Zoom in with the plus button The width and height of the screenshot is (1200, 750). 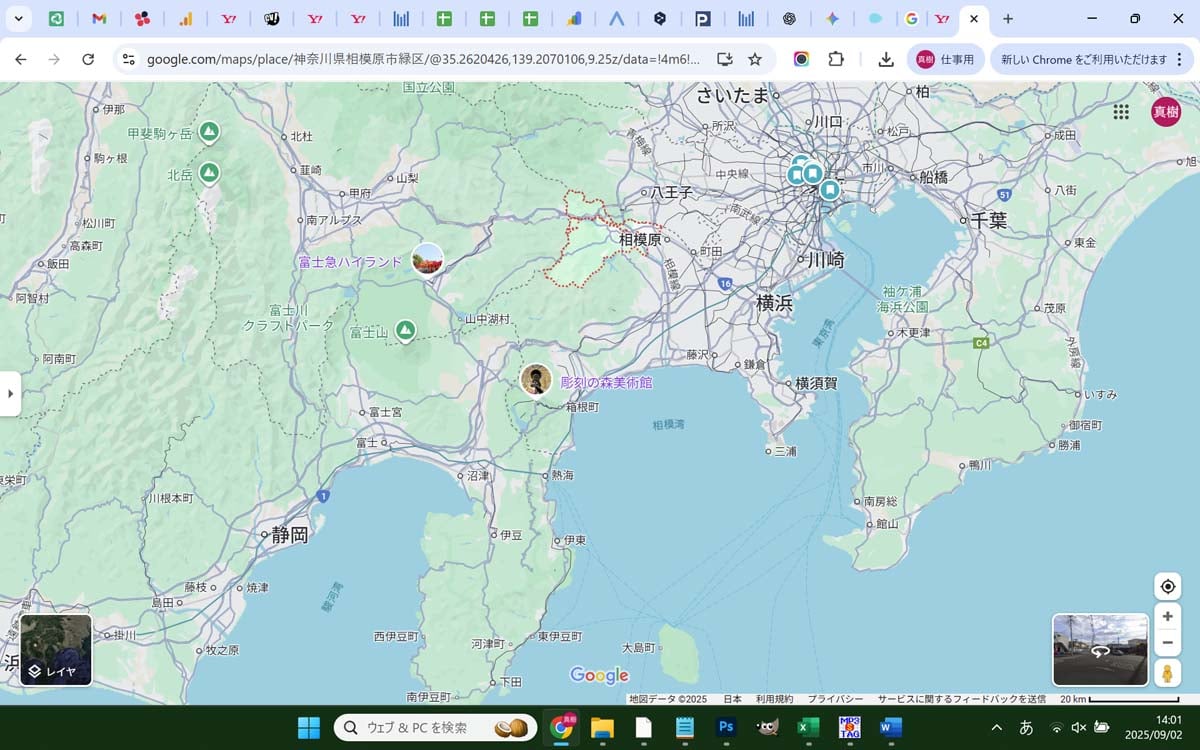[1167, 616]
